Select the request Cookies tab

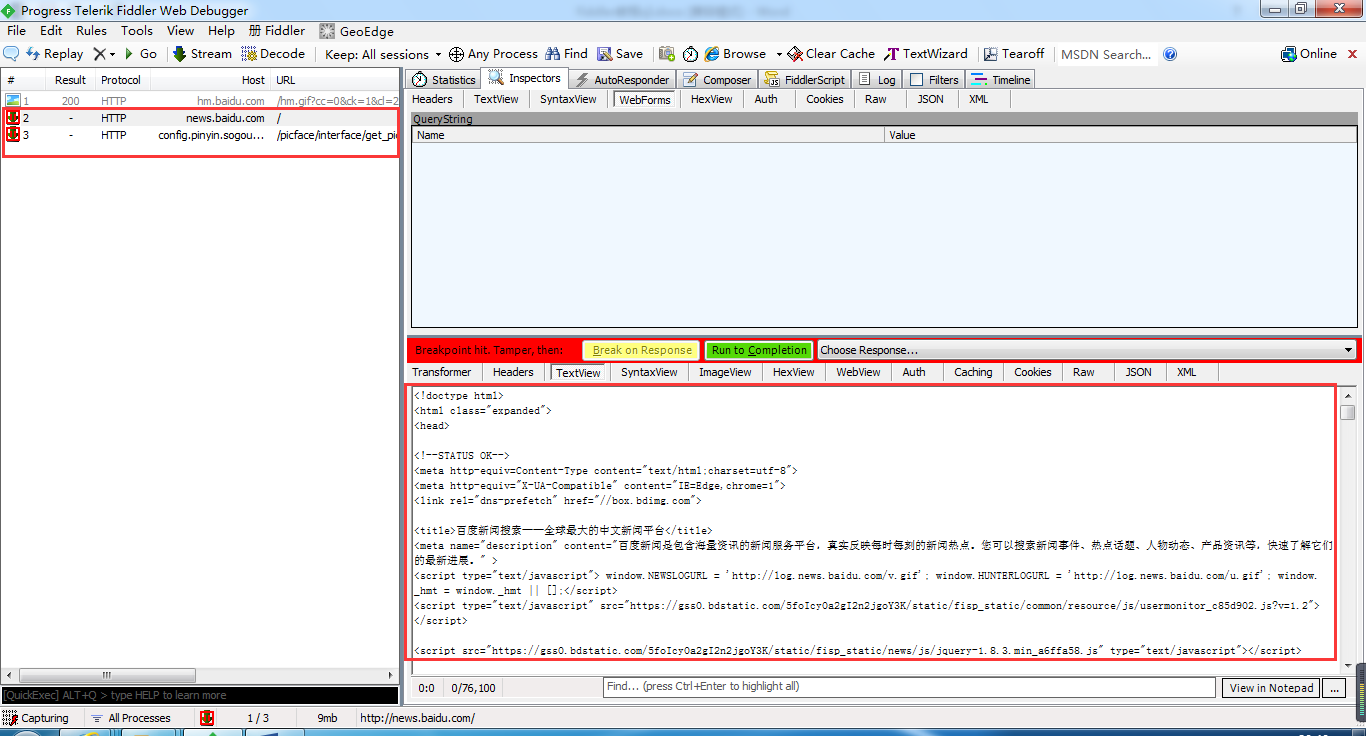pyautogui.click(x=825, y=99)
